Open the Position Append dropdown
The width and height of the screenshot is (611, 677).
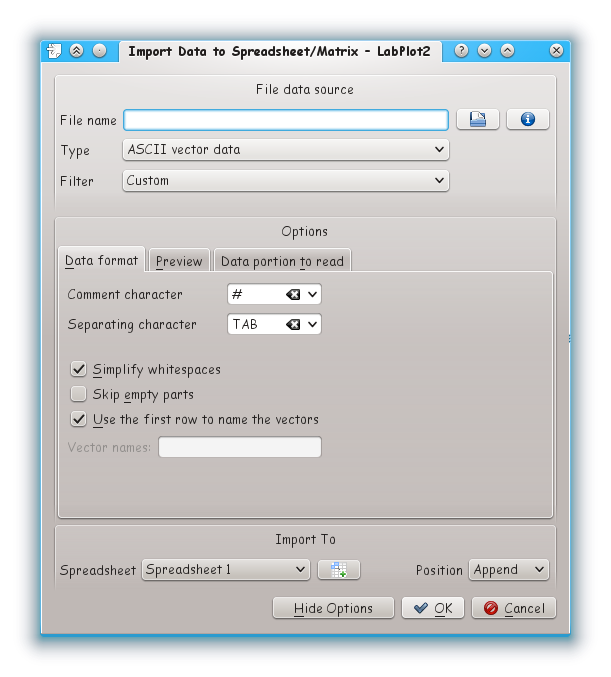coord(509,570)
